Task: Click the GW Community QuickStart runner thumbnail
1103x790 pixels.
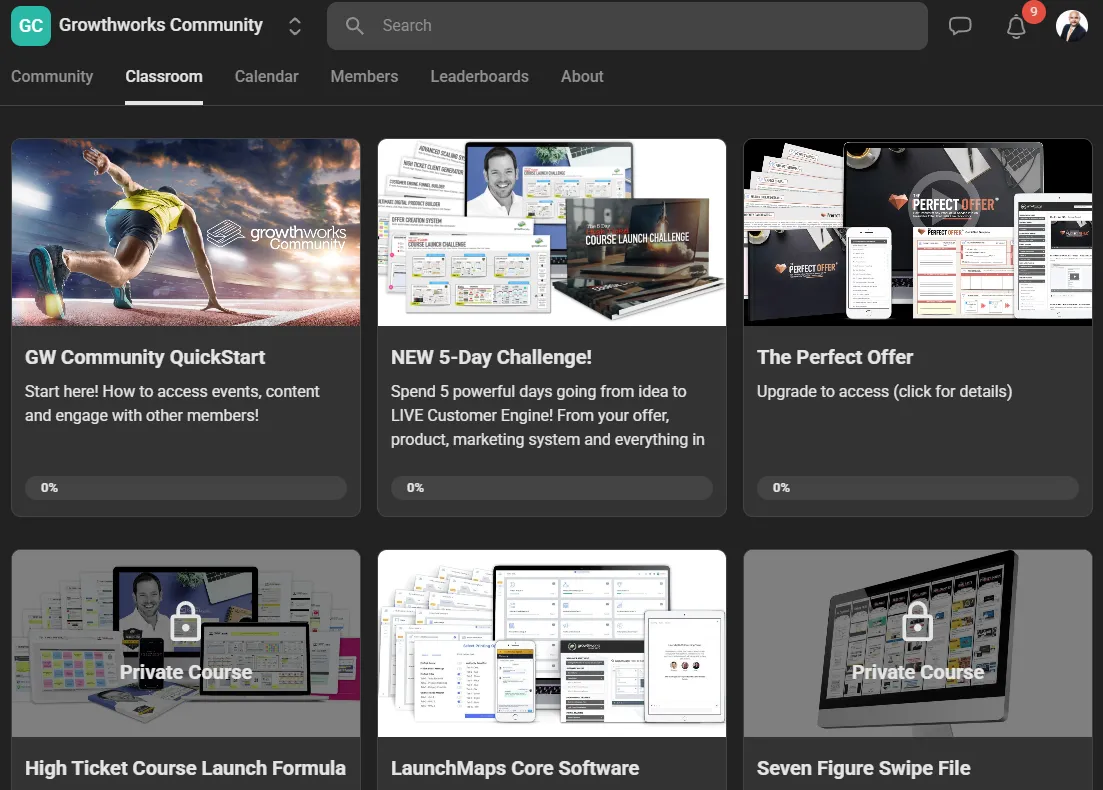Action: click(186, 232)
